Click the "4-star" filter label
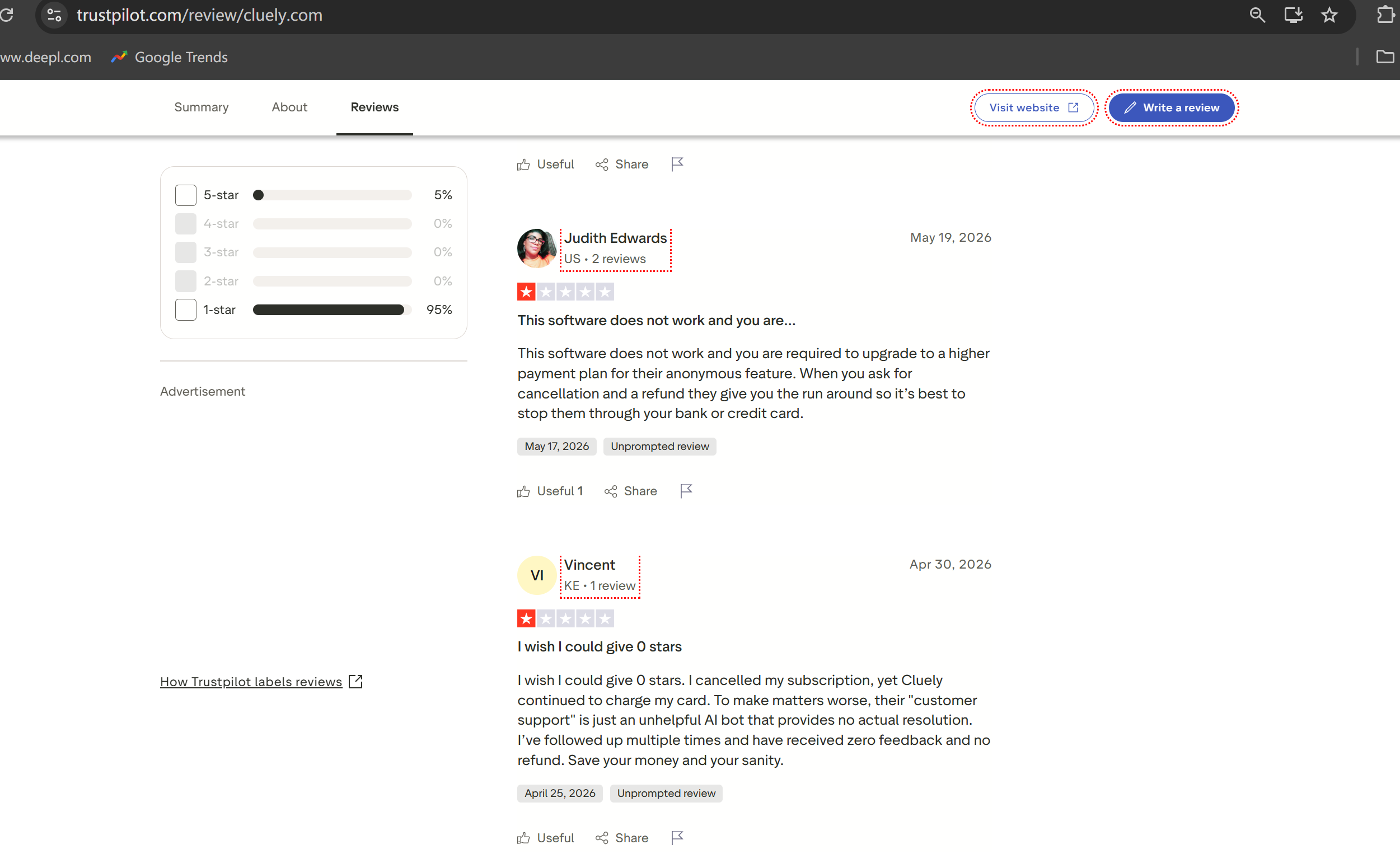 (221, 224)
